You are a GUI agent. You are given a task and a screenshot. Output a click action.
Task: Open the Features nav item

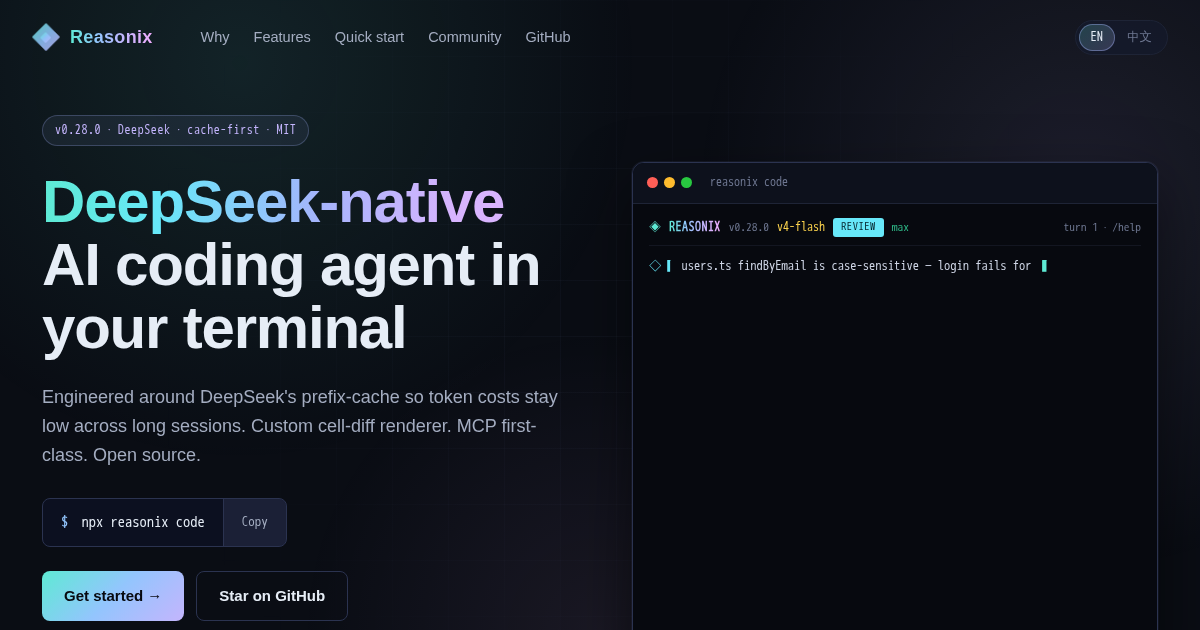282,37
